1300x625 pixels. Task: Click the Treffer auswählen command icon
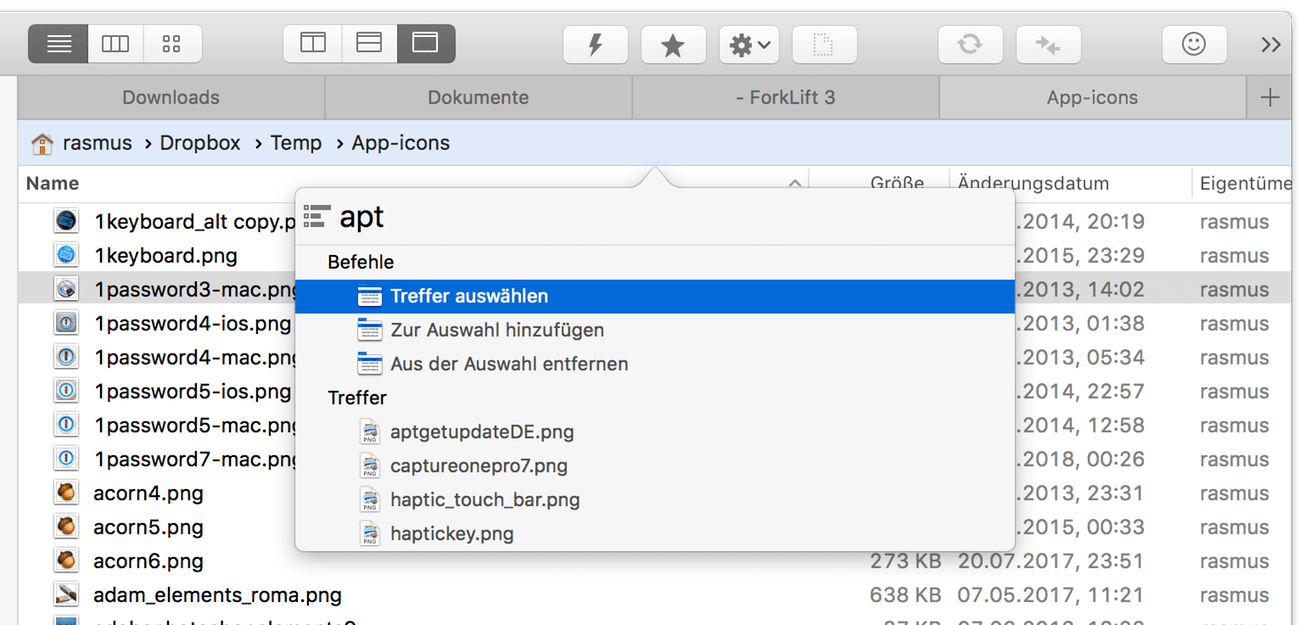(370, 296)
